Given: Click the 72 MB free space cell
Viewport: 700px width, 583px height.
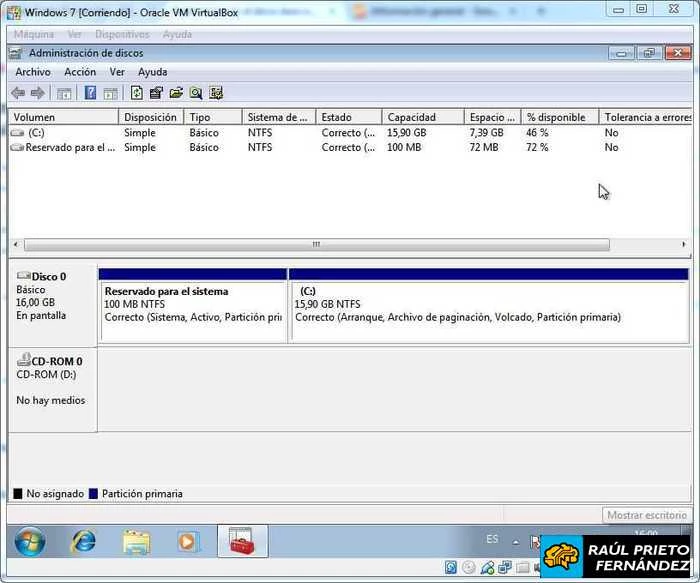Looking at the screenshot, I should pyautogui.click(x=484, y=147).
